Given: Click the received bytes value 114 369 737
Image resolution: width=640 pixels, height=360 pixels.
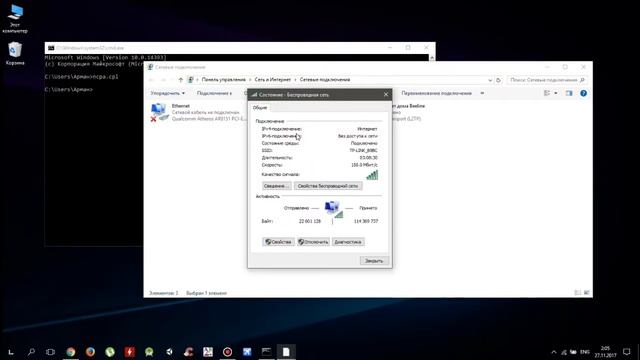Looking at the screenshot, I should tap(366, 221).
